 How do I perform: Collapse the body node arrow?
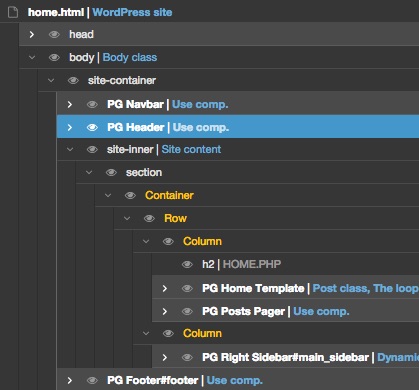[x=32, y=57]
